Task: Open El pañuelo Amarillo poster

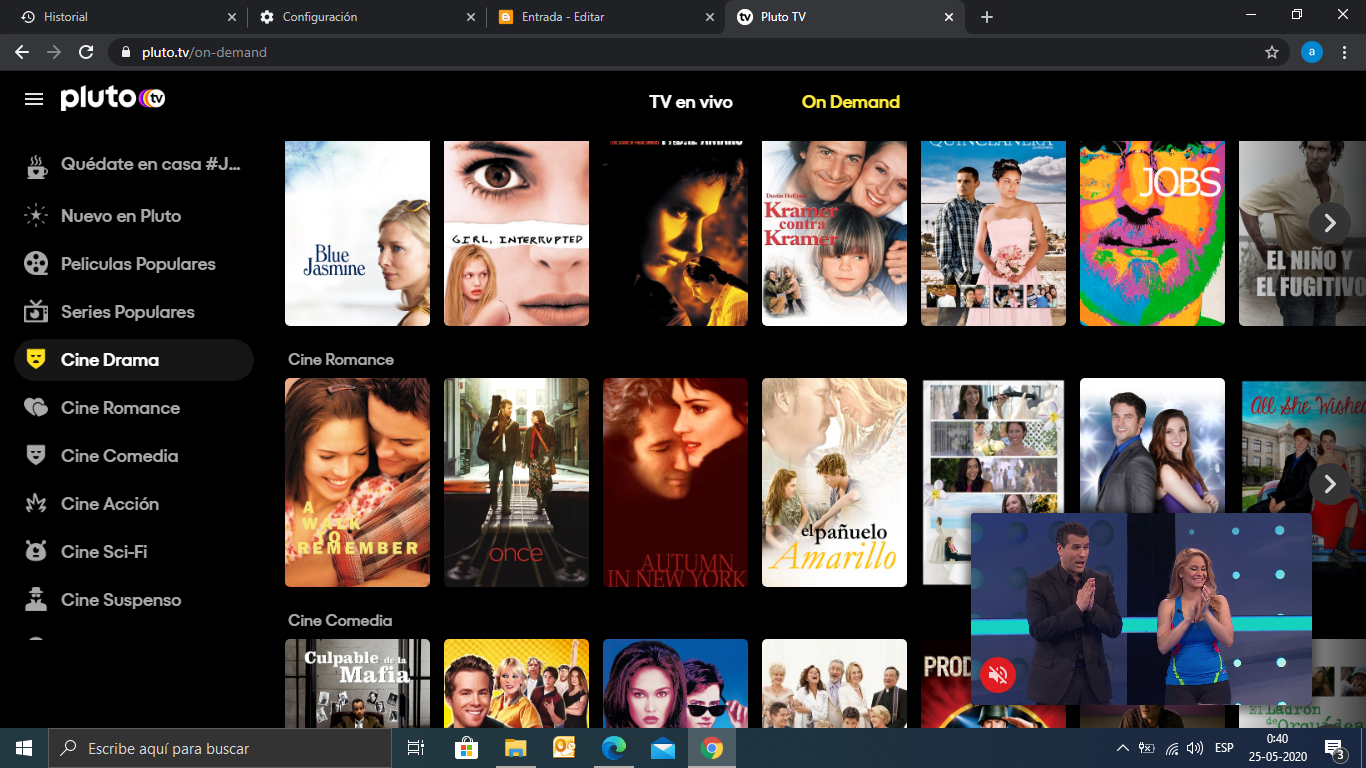Action: coord(834,482)
